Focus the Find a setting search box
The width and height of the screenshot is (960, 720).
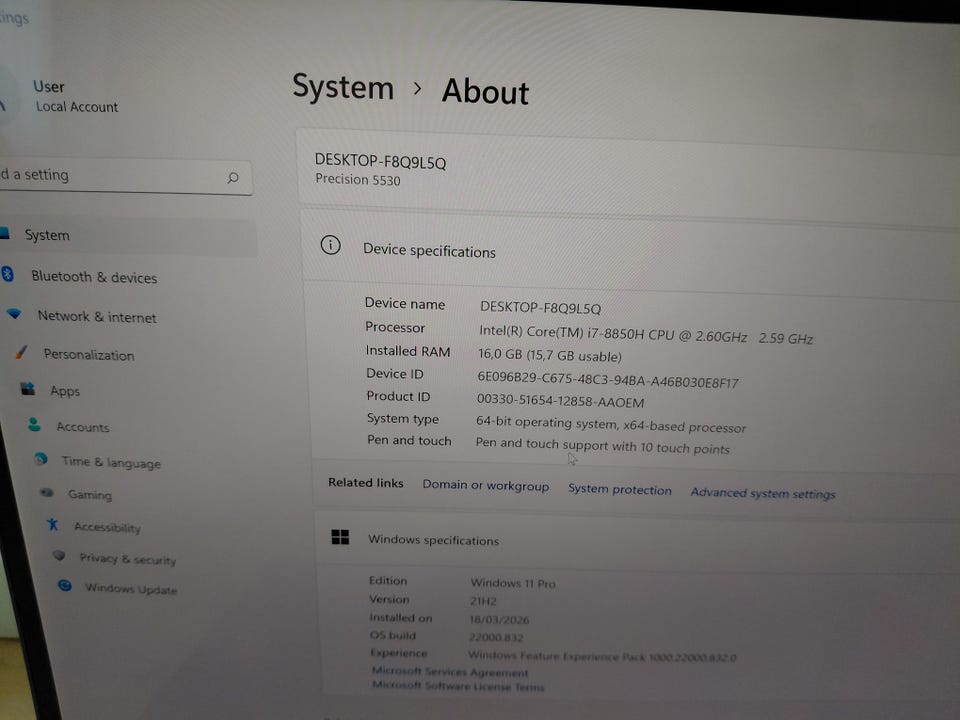pyautogui.click(x=126, y=176)
